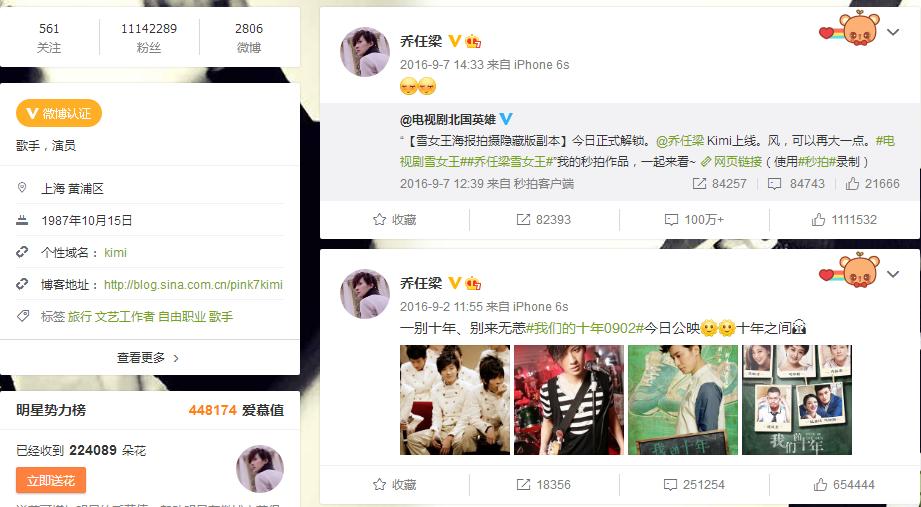Click the orange V verification badge beside 乔任梁
The height and width of the screenshot is (507, 921).
[x=455, y=41]
